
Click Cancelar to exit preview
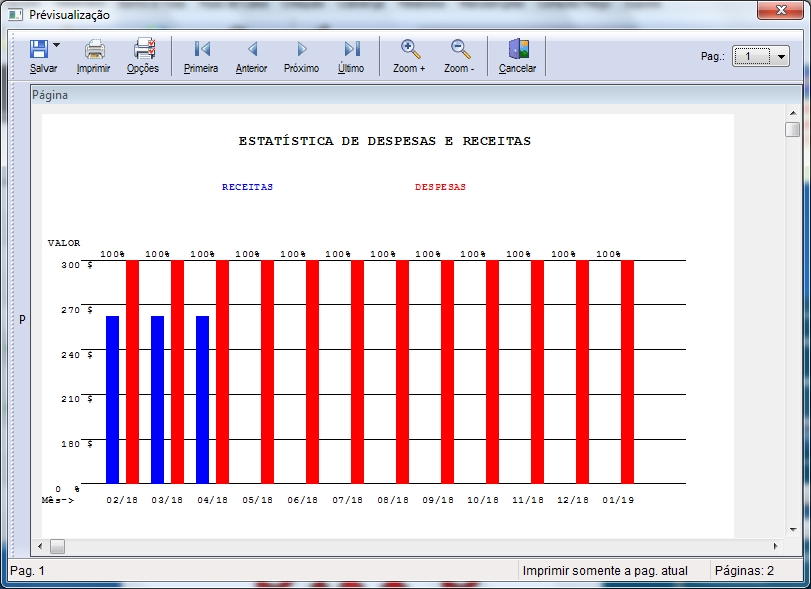[517, 49]
